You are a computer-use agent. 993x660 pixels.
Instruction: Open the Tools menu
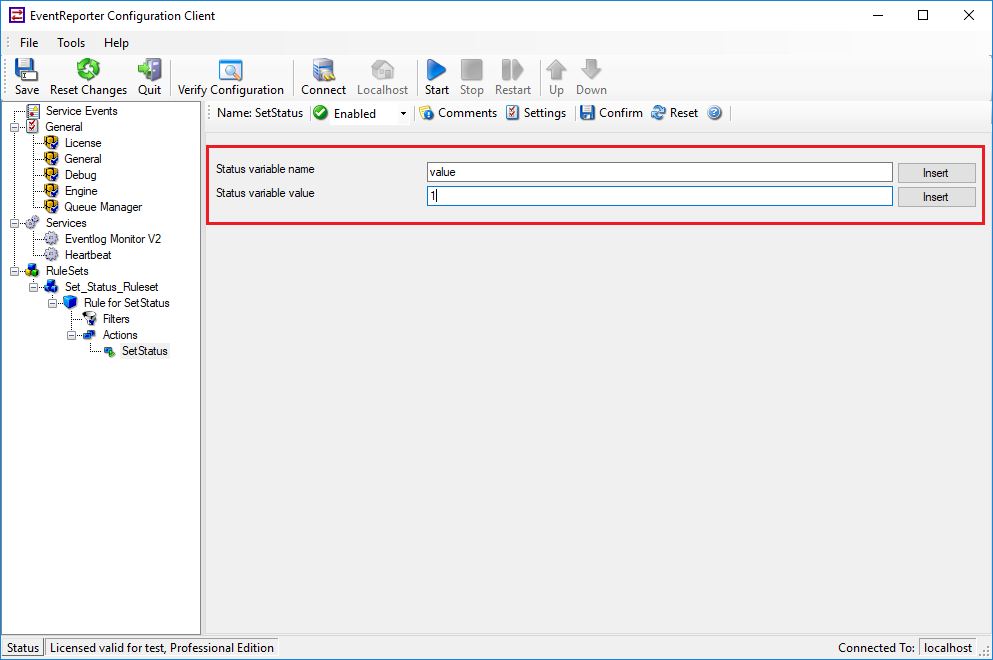(x=70, y=42)
